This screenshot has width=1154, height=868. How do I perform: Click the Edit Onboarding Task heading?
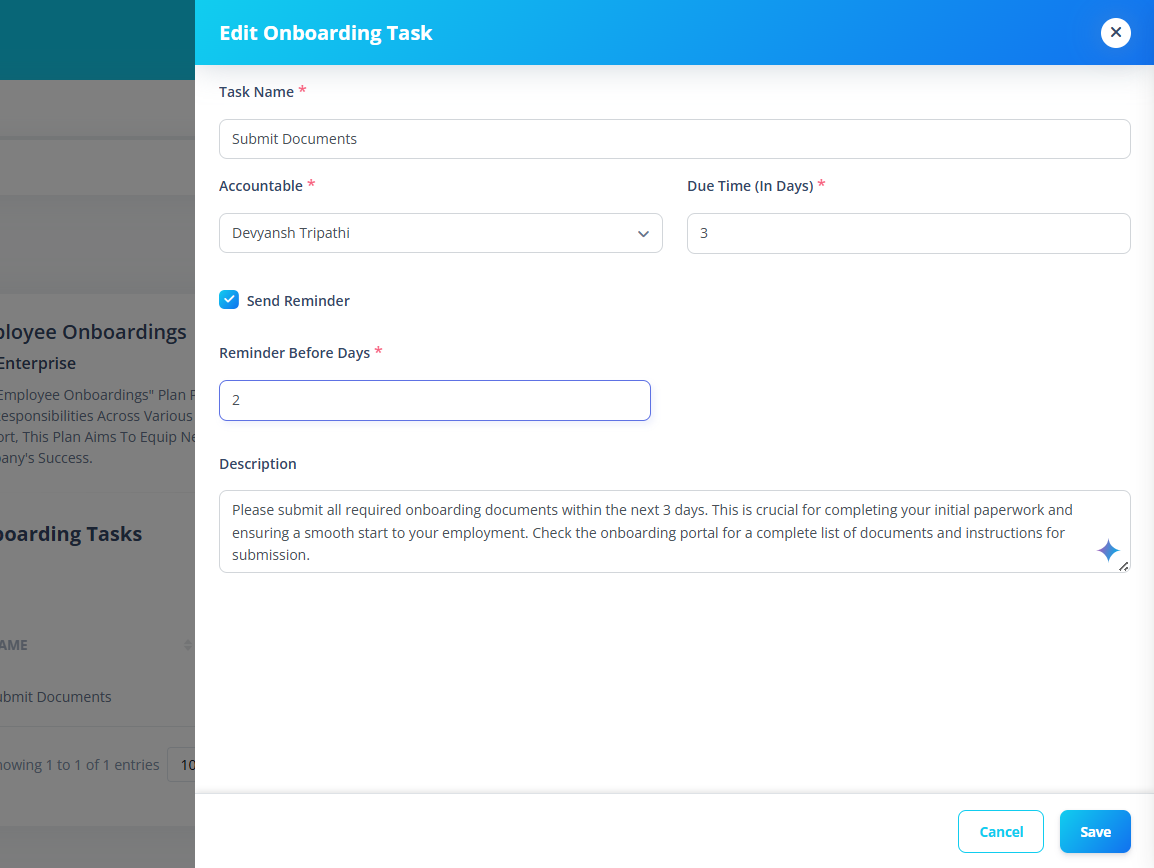(x=325, y=33)
